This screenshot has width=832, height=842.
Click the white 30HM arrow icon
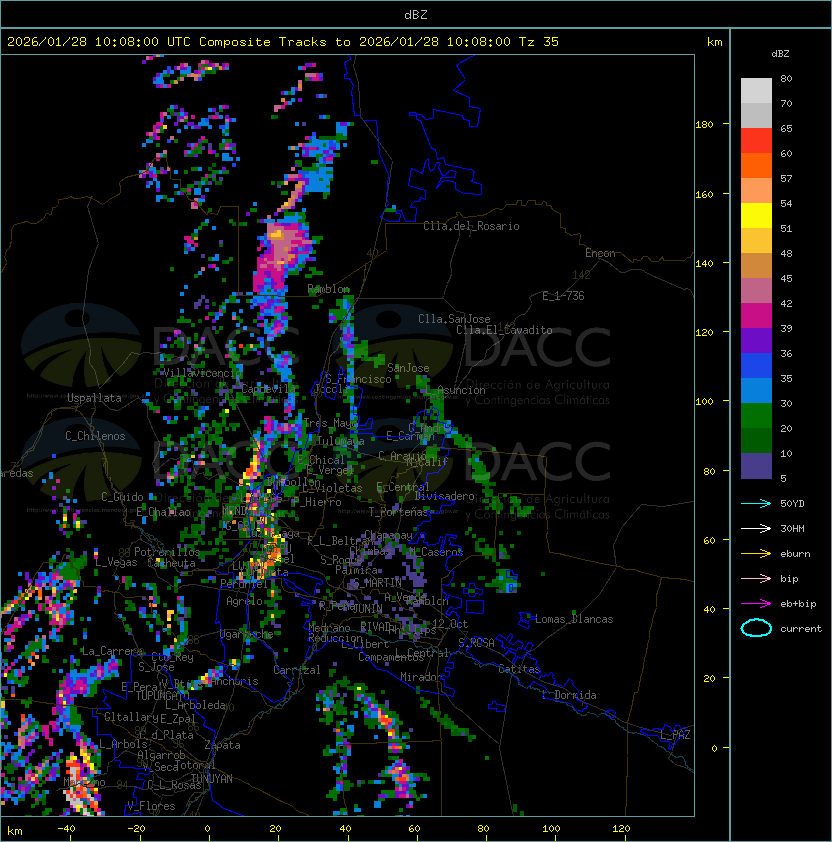pos(756,528)
